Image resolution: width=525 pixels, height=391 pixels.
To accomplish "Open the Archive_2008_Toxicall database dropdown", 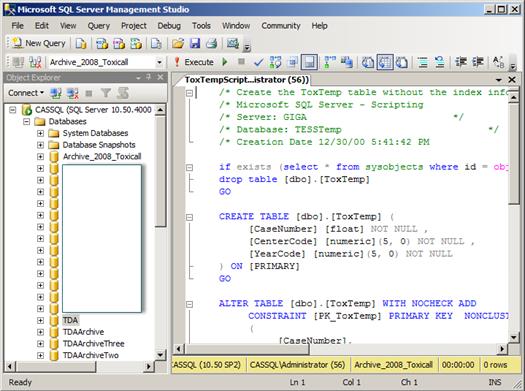I will [x=159, y=62].
